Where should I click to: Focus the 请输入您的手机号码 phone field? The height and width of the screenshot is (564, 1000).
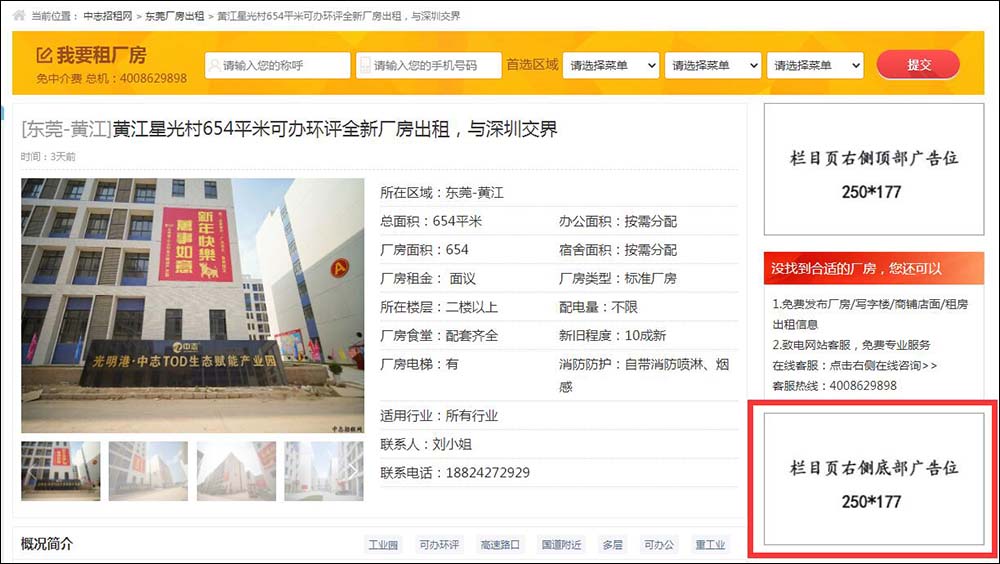click(429, 65)
